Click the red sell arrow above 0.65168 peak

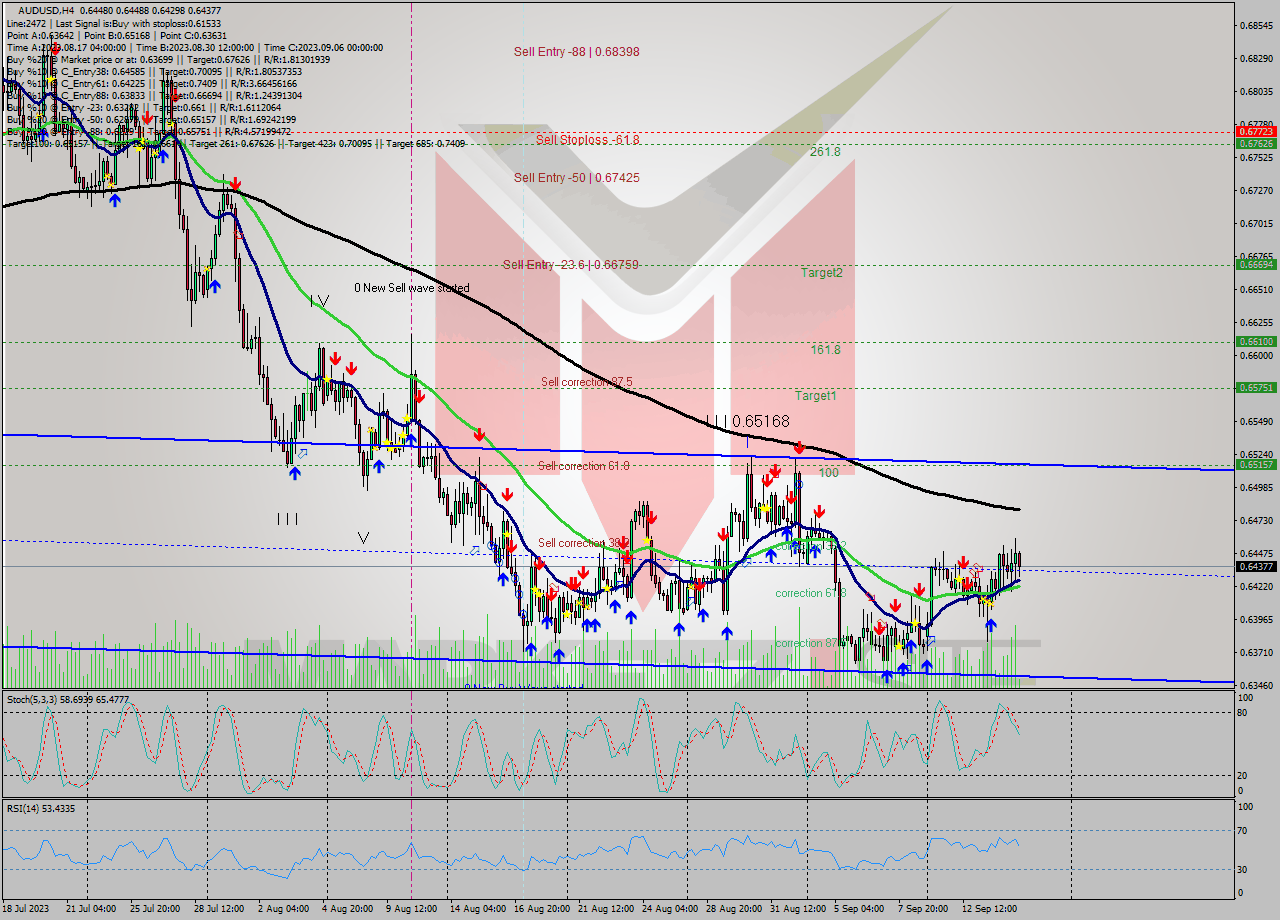pyautogui.click(x=799, y=449)
